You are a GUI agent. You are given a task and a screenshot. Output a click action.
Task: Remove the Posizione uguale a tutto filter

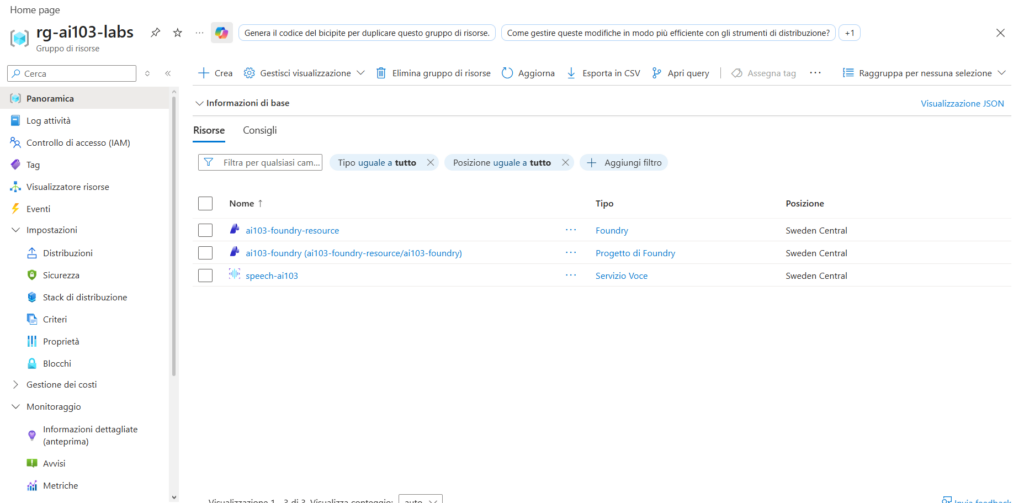click(x=566, y=163)
